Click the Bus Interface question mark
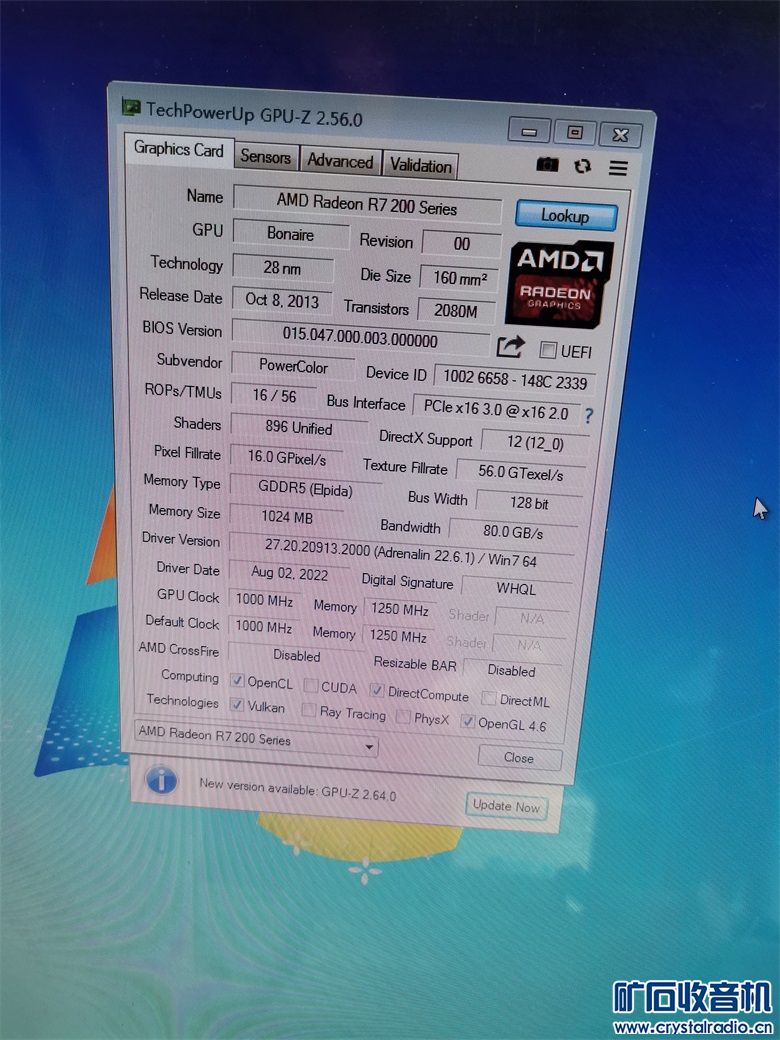This screenshot has height=1040, width=780. coord(589,416)
